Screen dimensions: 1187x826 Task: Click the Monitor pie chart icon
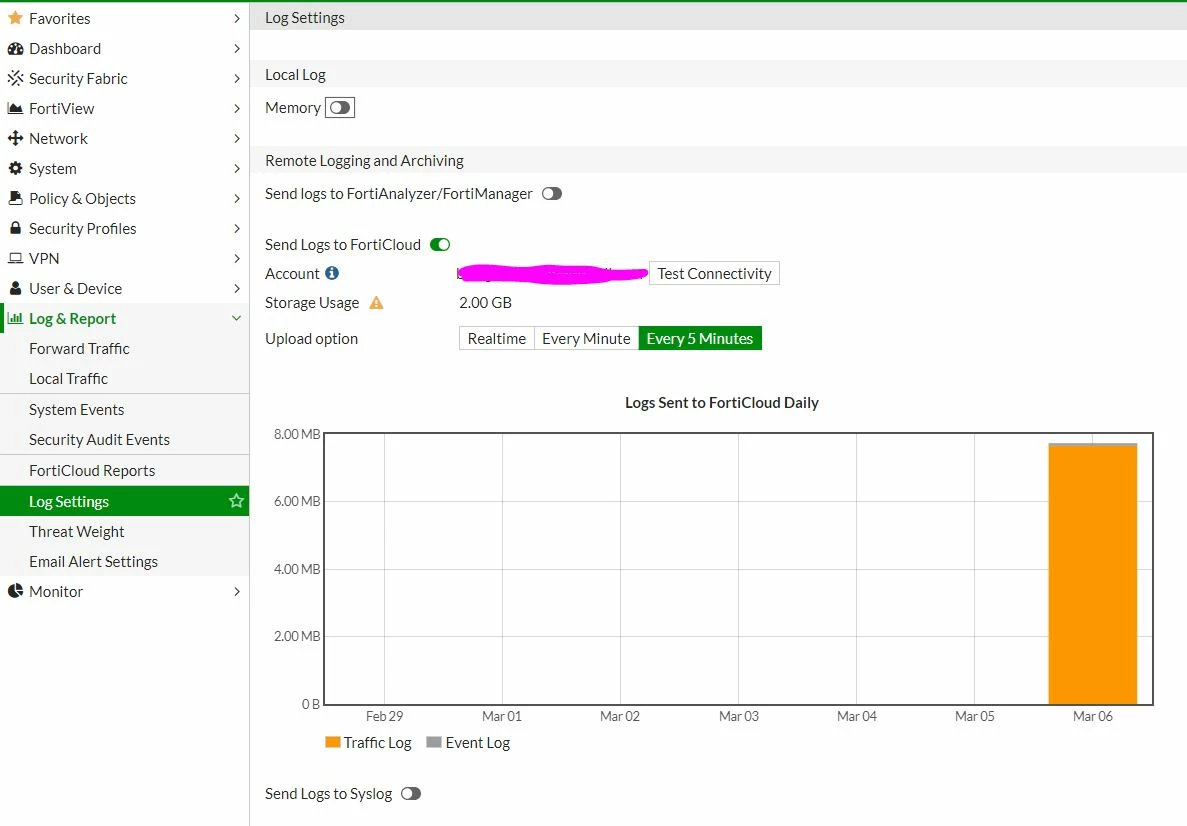[15, 591]
